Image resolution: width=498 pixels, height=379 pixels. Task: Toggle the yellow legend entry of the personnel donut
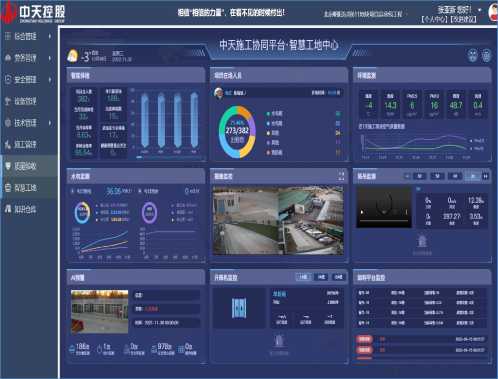coord(273,133)
